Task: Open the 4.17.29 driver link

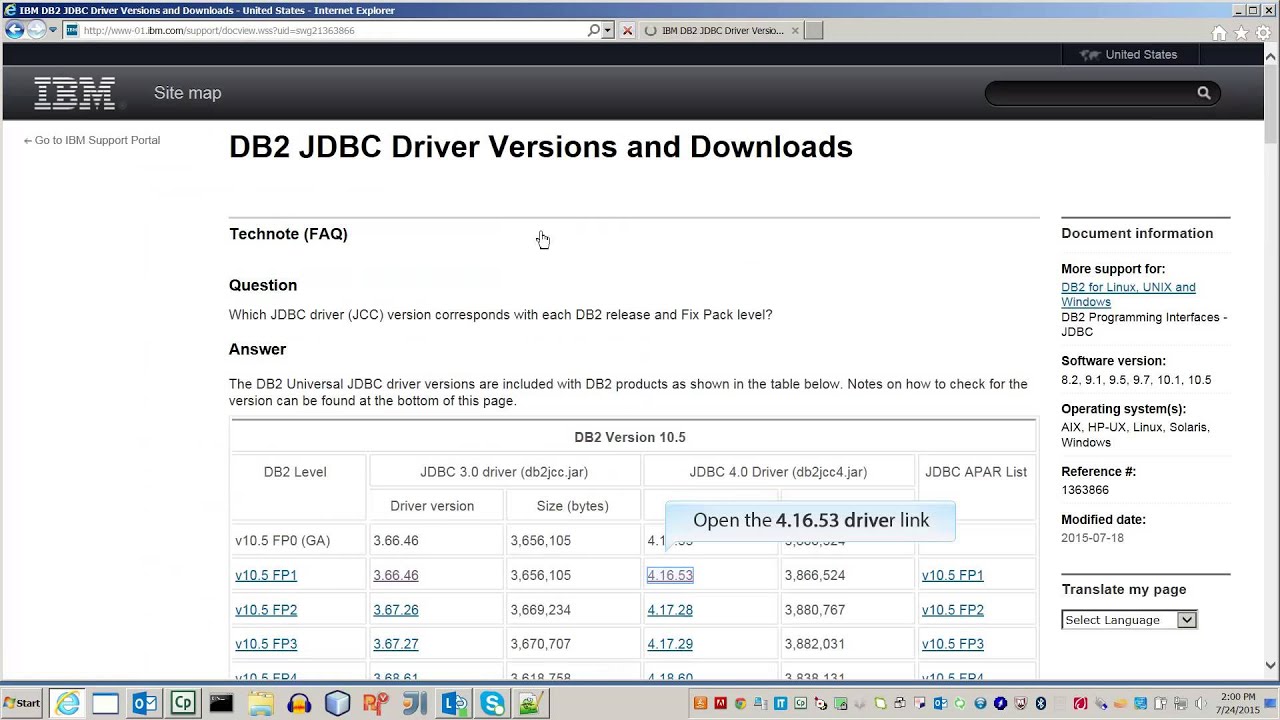Action: (670, 644)
